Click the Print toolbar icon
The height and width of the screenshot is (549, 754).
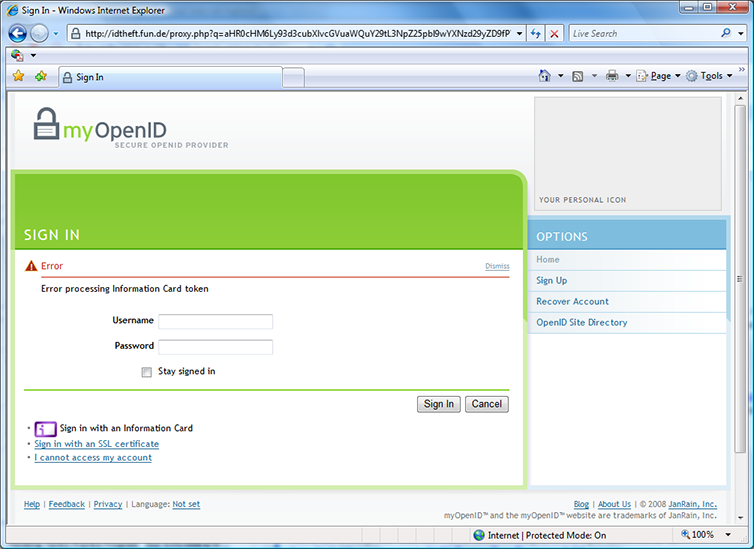click(612, 76)
